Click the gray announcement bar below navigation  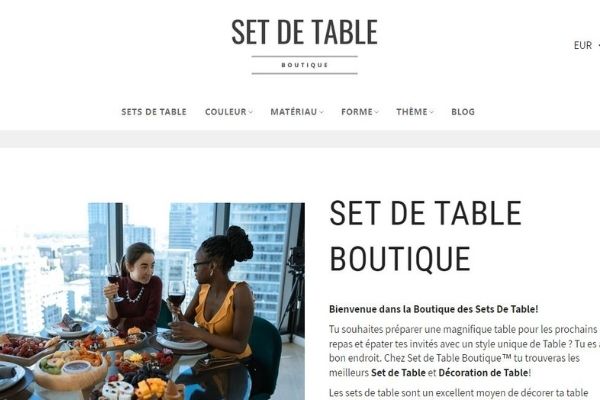[x=300, y=139]
